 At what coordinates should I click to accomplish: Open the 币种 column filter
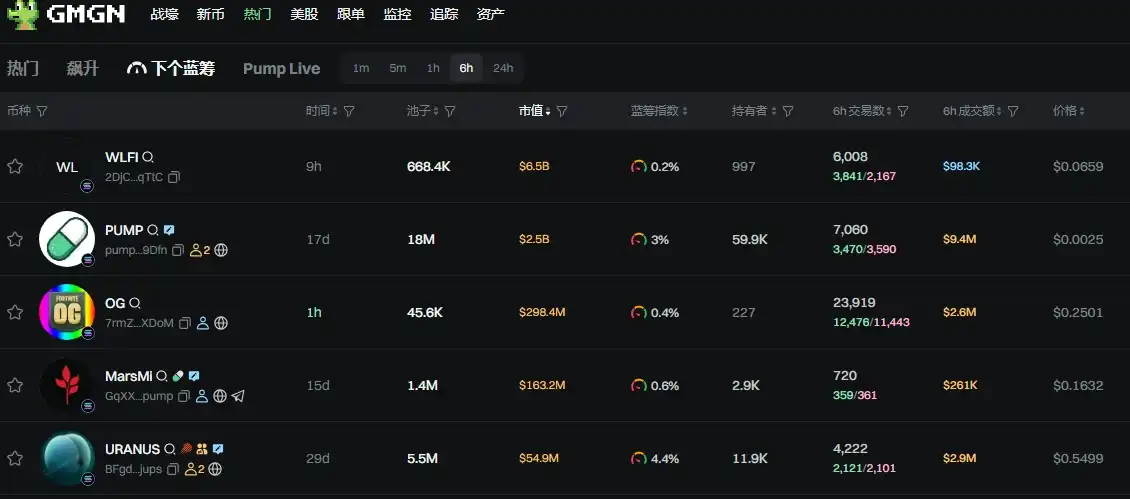[x=42, y=111]
